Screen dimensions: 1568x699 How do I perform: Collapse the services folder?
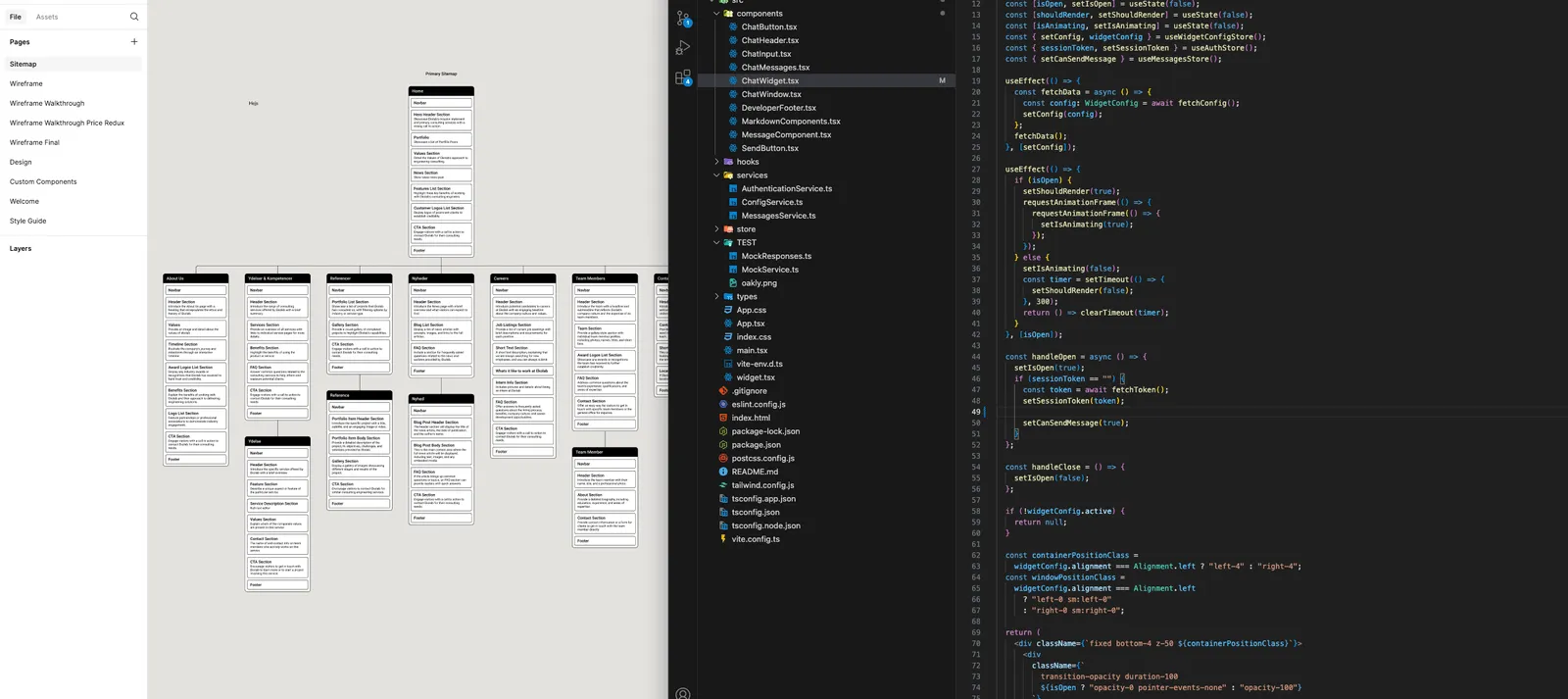pyautogui.click(x=716, y=175)
